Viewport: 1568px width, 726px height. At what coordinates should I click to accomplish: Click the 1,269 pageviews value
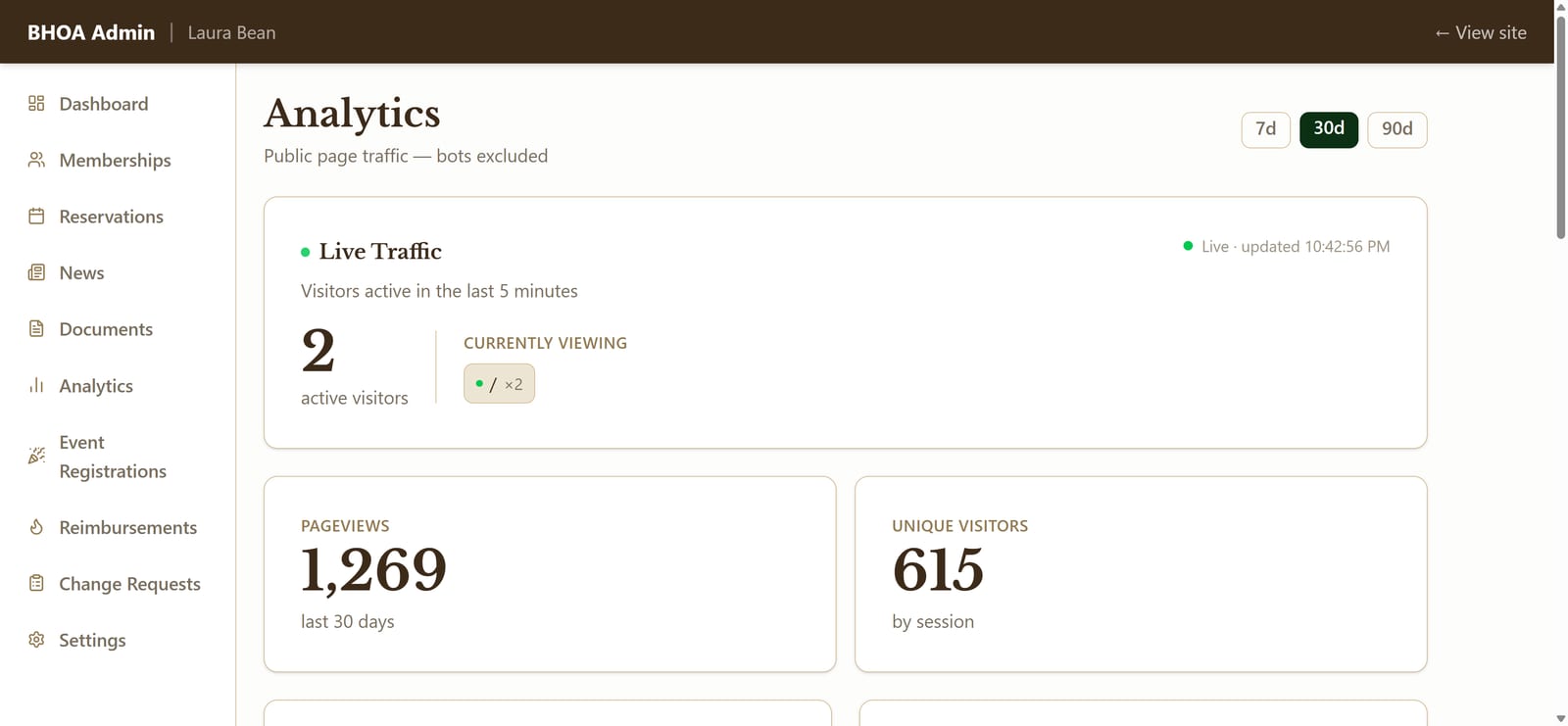click(x=373, y=569)
